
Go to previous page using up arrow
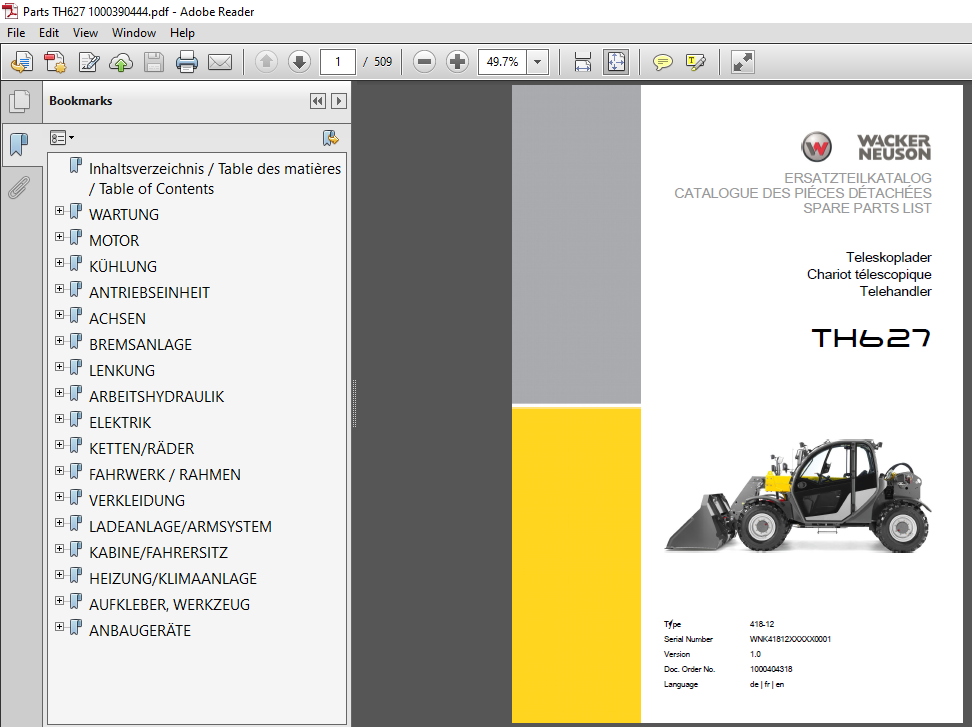click(267, 62)
